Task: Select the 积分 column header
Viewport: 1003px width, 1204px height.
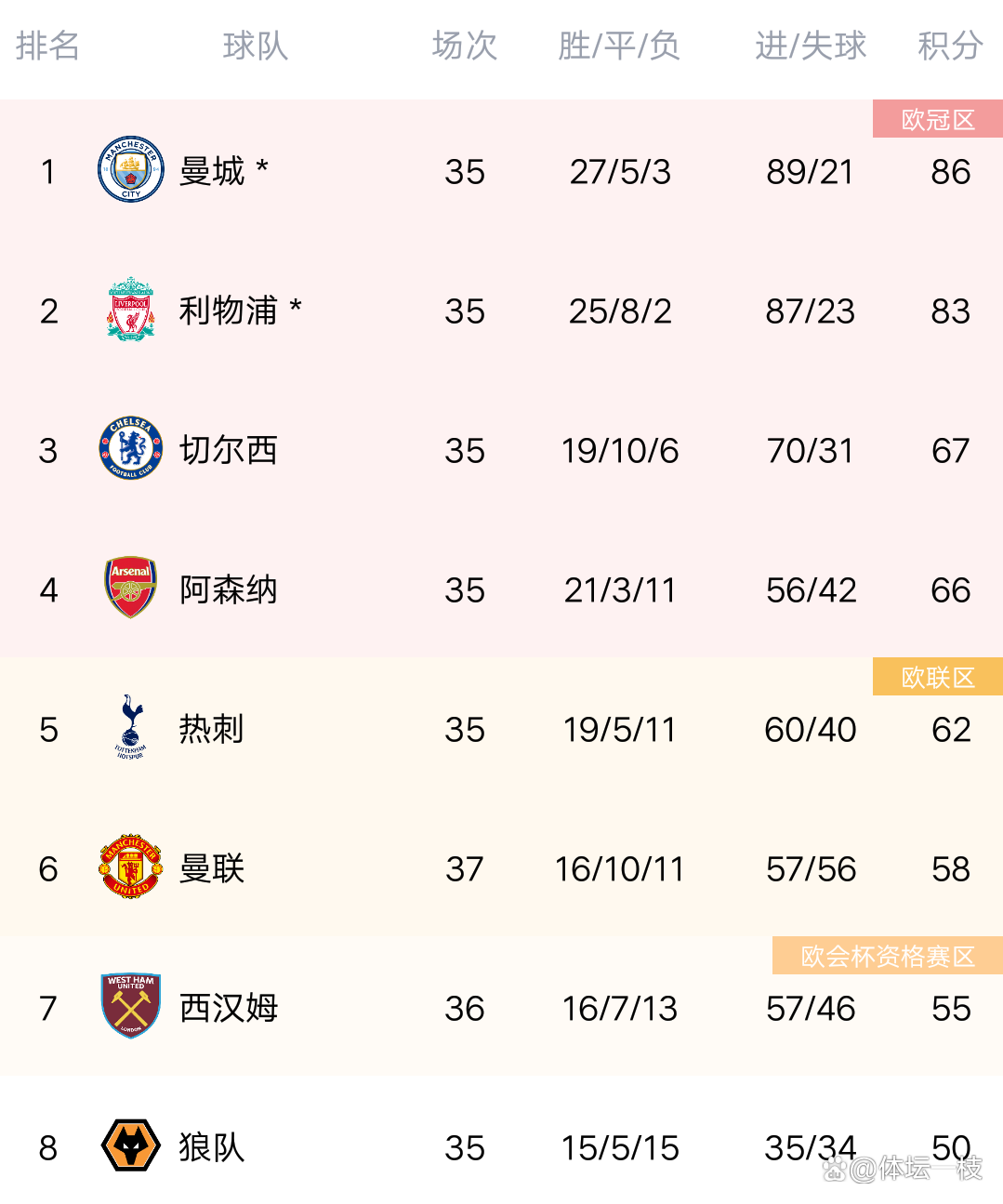Action: click(950, 46)
